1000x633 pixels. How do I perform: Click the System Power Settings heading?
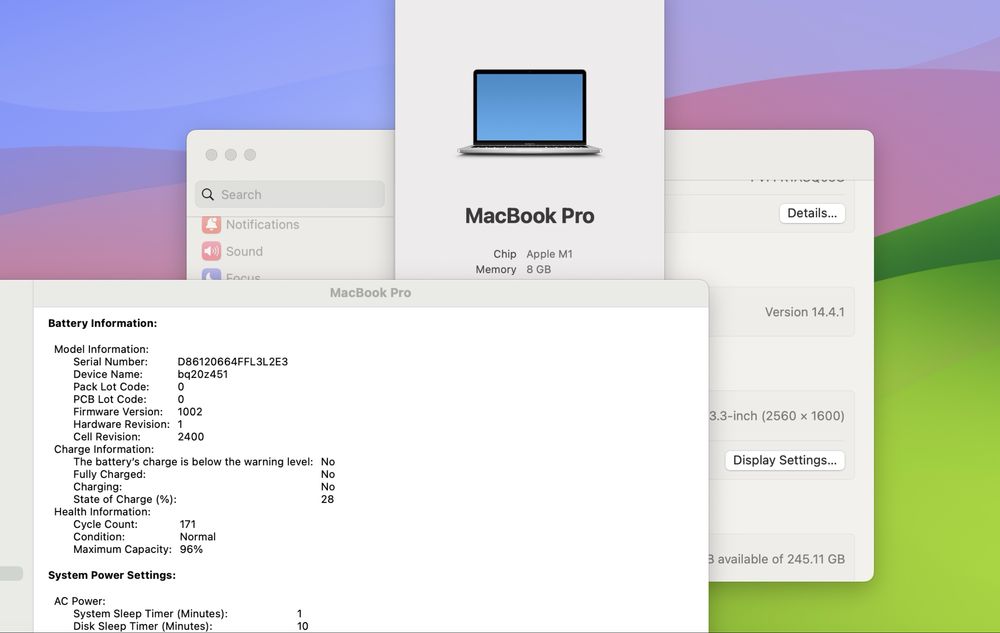coord(112,575)
